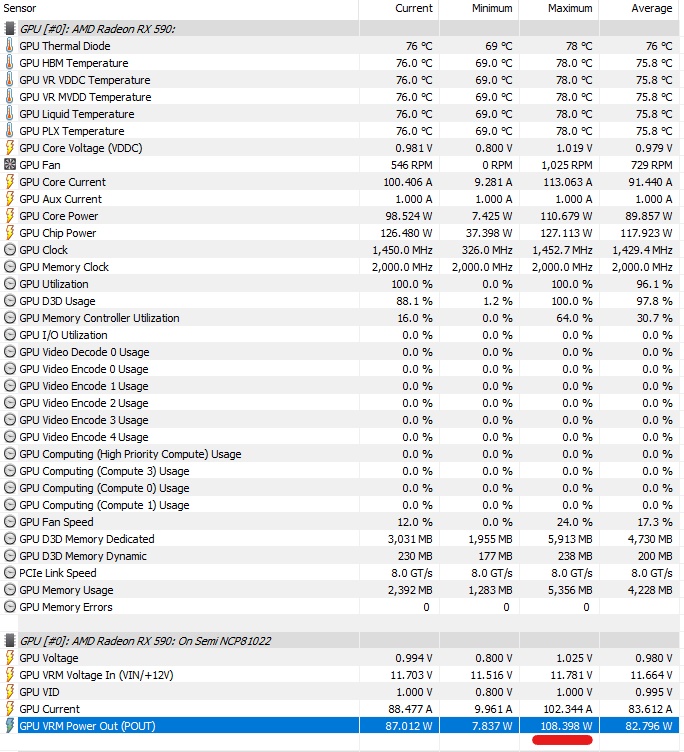Click the 1,452.7 MHz maximum GPU Clock value

tap(562, 250)
